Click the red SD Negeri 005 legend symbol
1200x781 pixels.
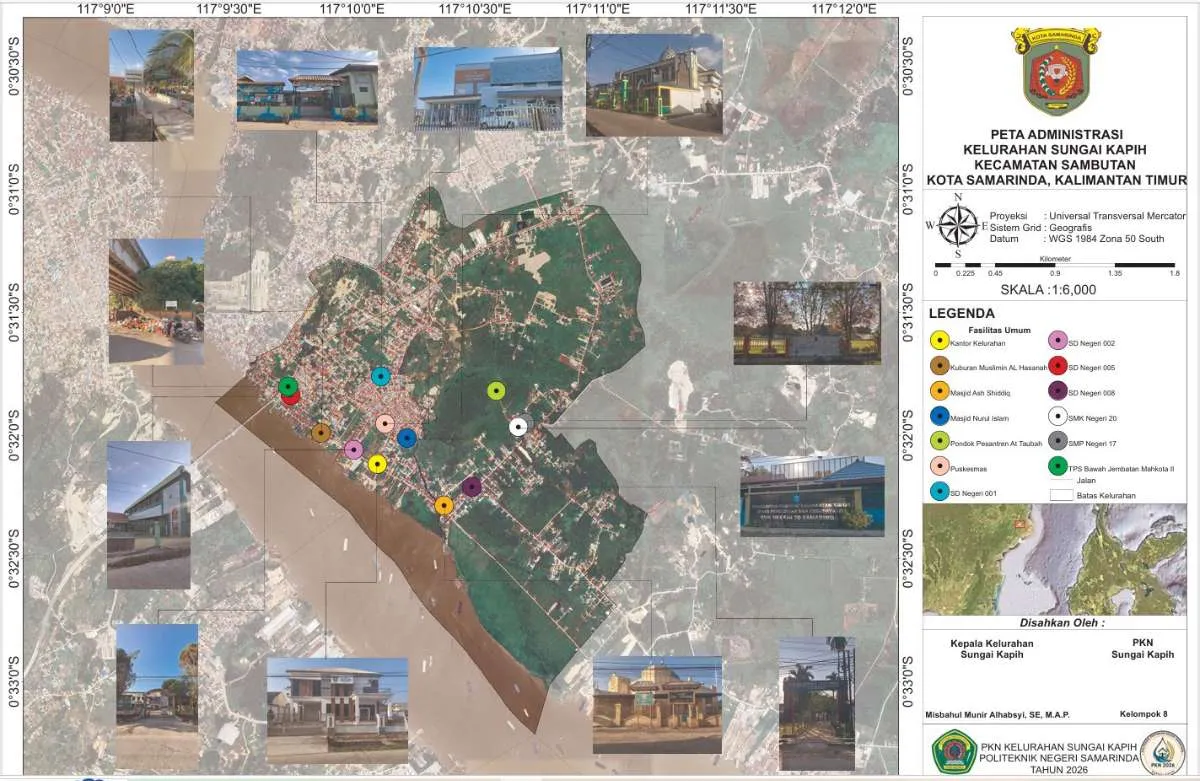[x=1057, y=367]
